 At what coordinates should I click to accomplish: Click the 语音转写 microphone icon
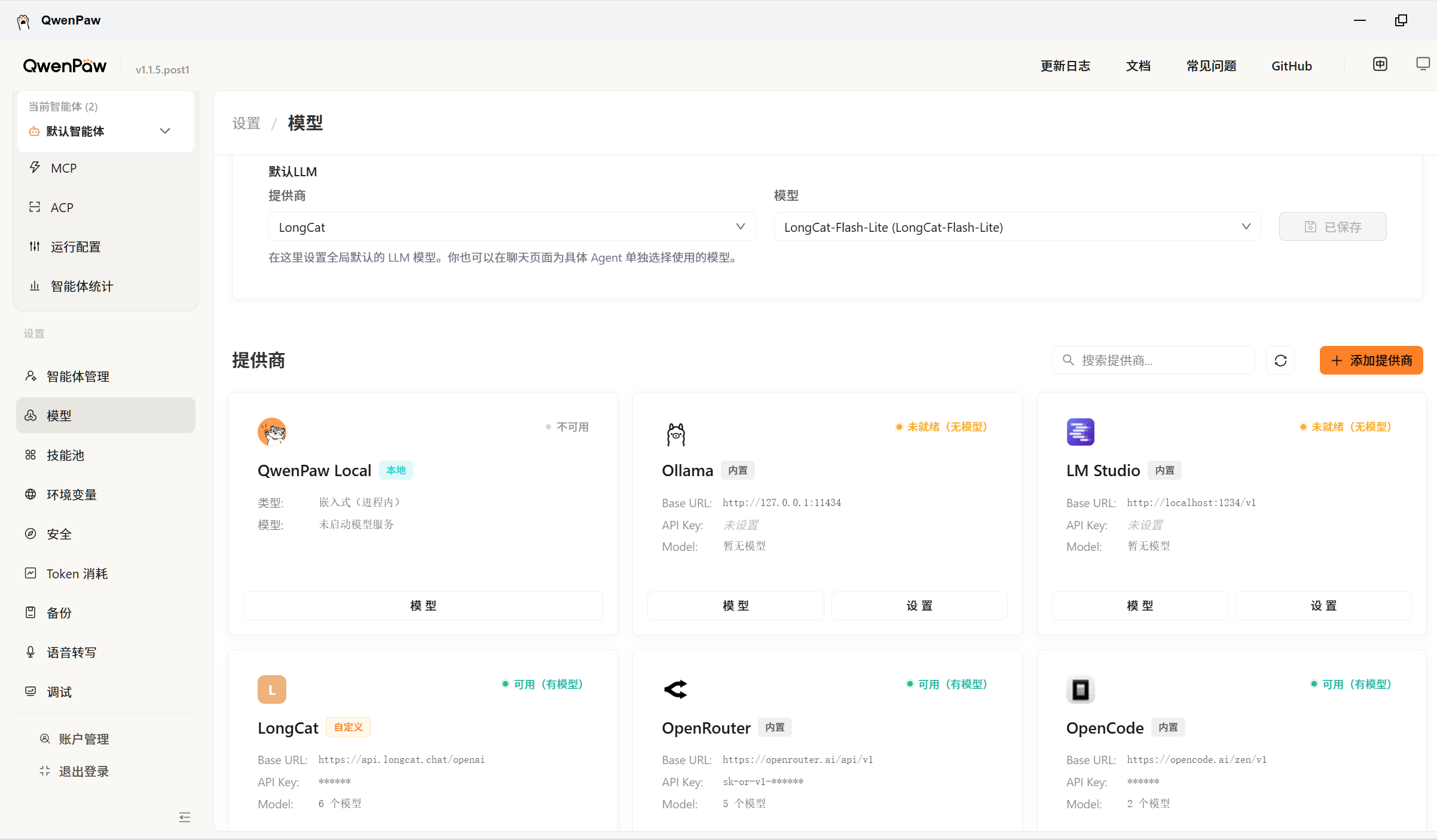click(30, 652)
